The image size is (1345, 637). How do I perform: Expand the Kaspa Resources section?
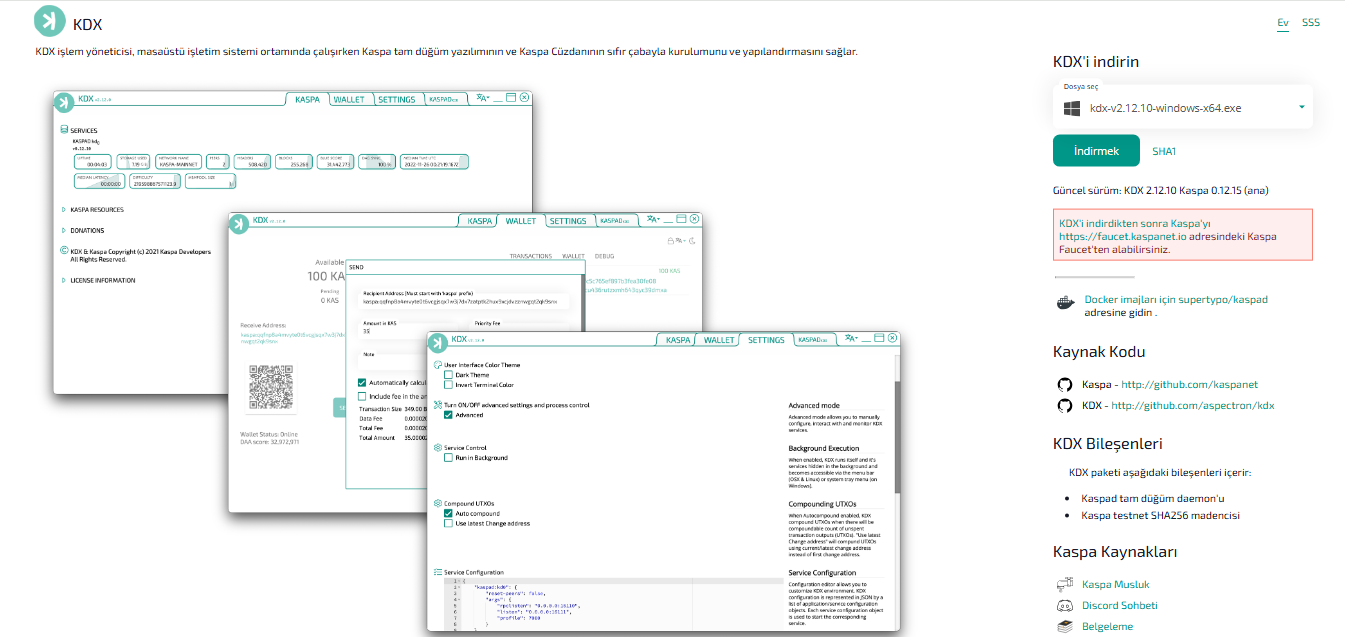pos(93,210)
